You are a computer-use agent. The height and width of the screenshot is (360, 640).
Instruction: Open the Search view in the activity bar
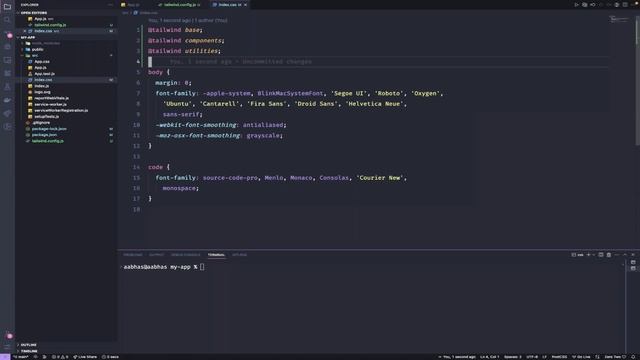[x=7, y=20]
